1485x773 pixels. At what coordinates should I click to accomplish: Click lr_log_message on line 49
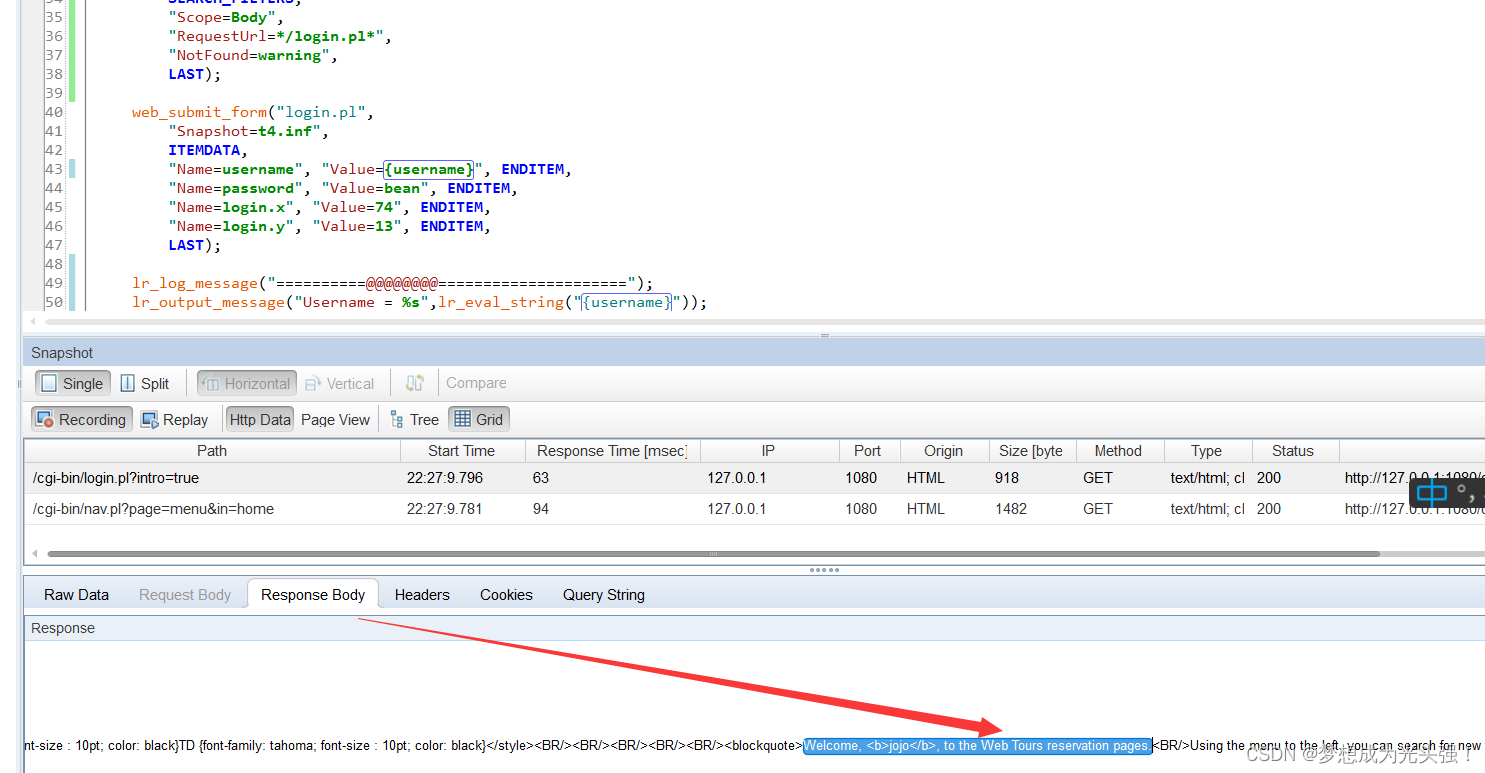pos(195,283)
